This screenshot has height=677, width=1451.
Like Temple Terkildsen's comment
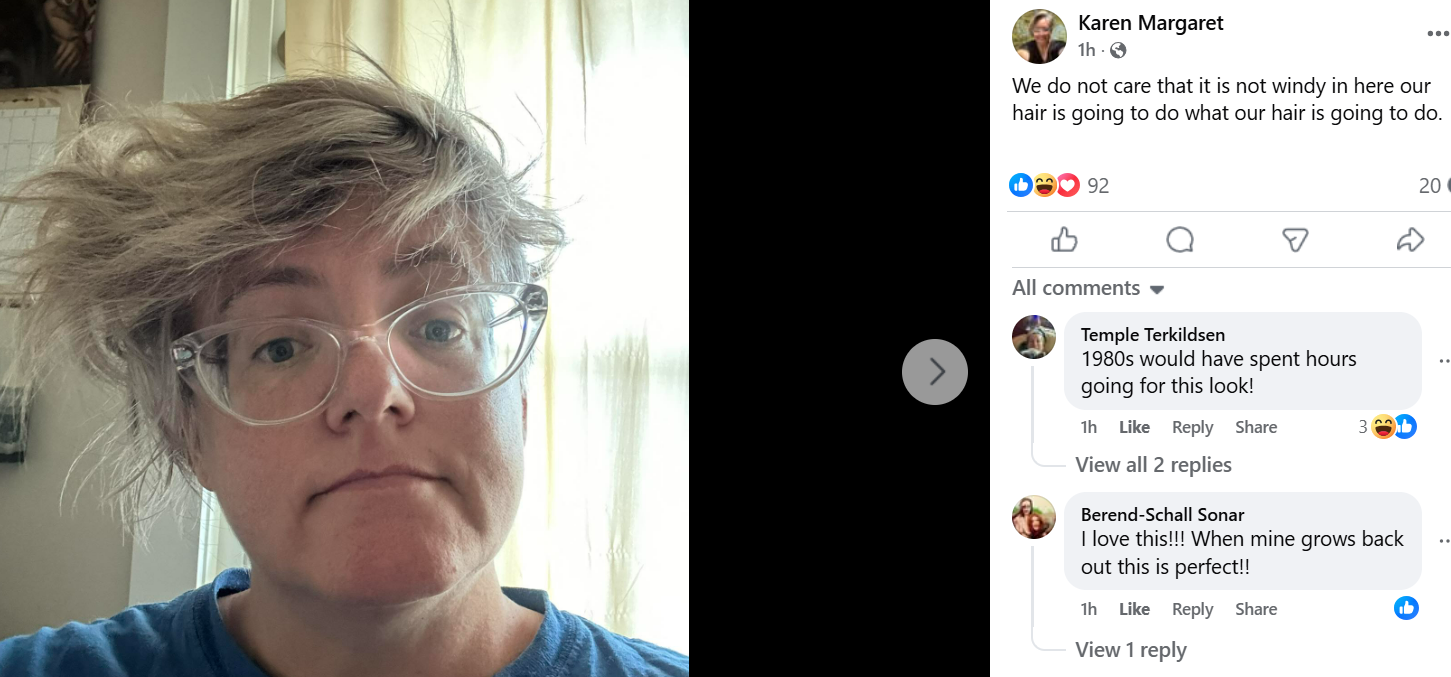coord(1134,427)
